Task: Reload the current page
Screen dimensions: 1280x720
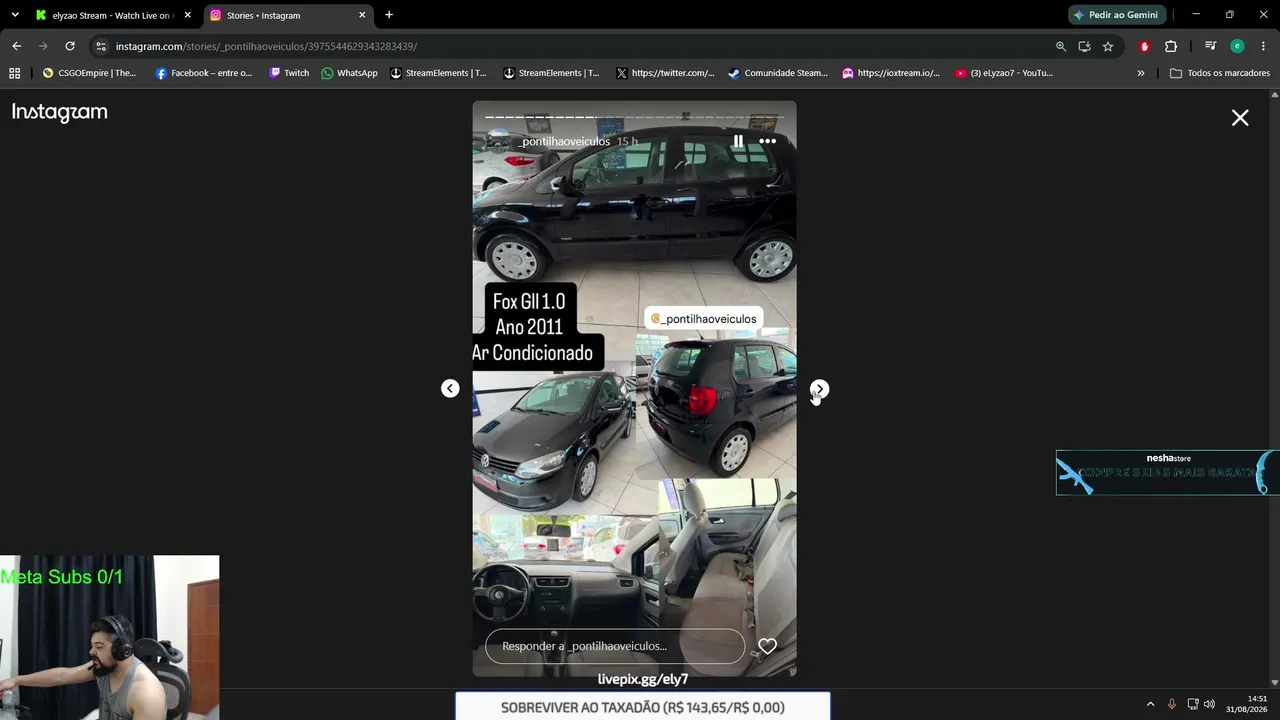Action: coord(70,46)
